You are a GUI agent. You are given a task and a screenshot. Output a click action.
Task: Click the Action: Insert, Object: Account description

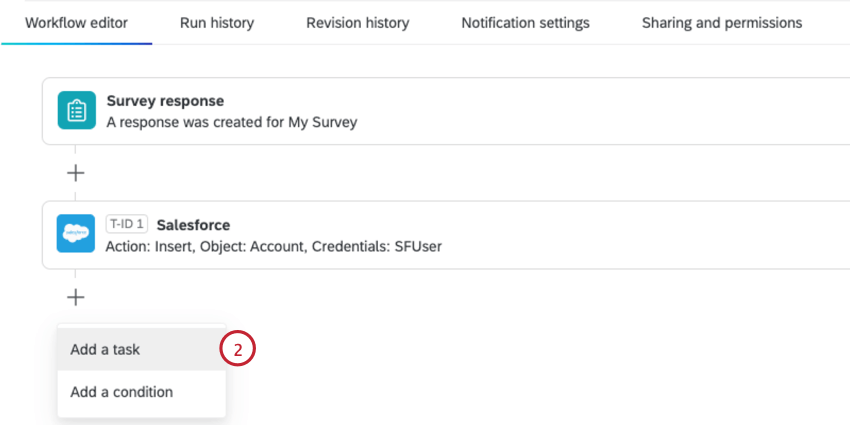(x=273, y=246)
